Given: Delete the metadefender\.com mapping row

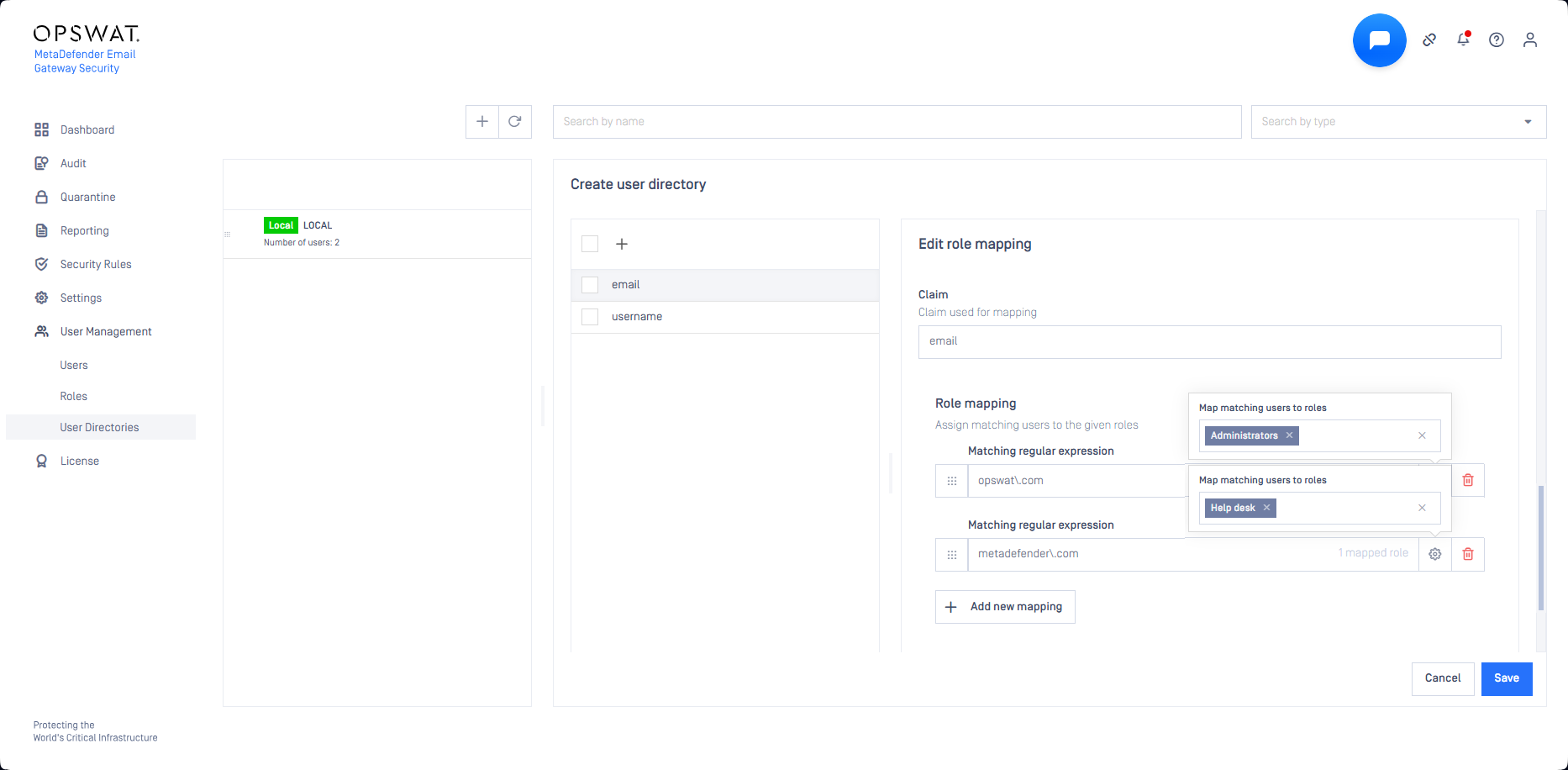Looking at the screenshot, I should pyautogui.click(x=1468, y=554).
